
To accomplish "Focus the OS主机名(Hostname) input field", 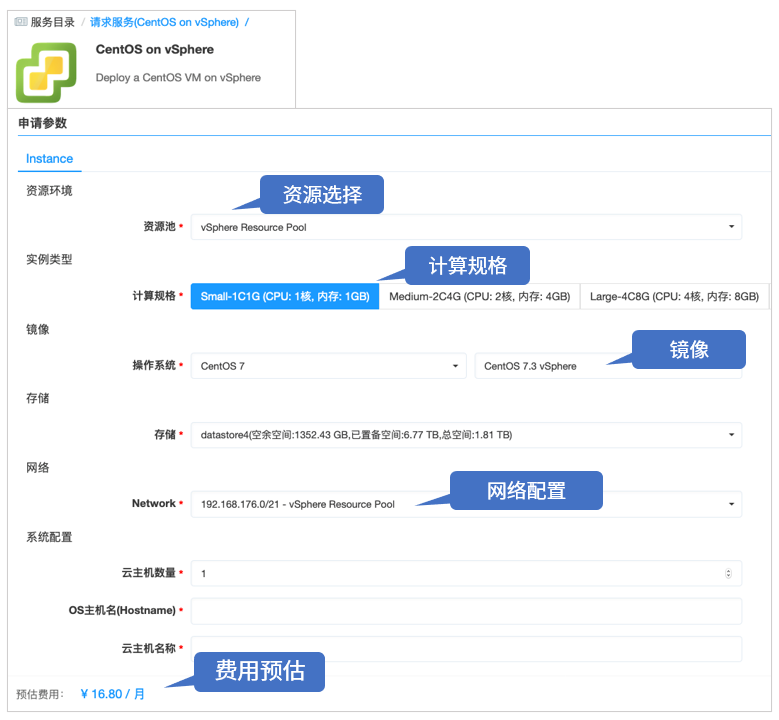I will coord(466,610).
